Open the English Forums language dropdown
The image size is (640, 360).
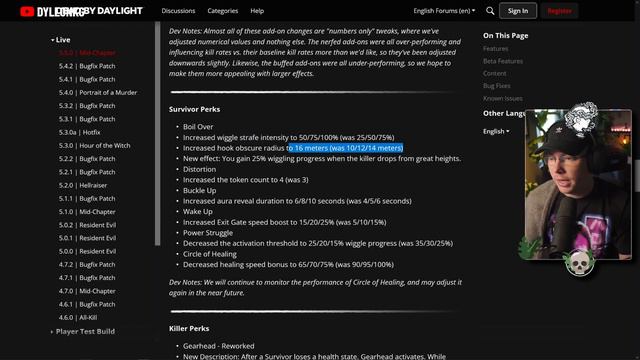[444, 11]
